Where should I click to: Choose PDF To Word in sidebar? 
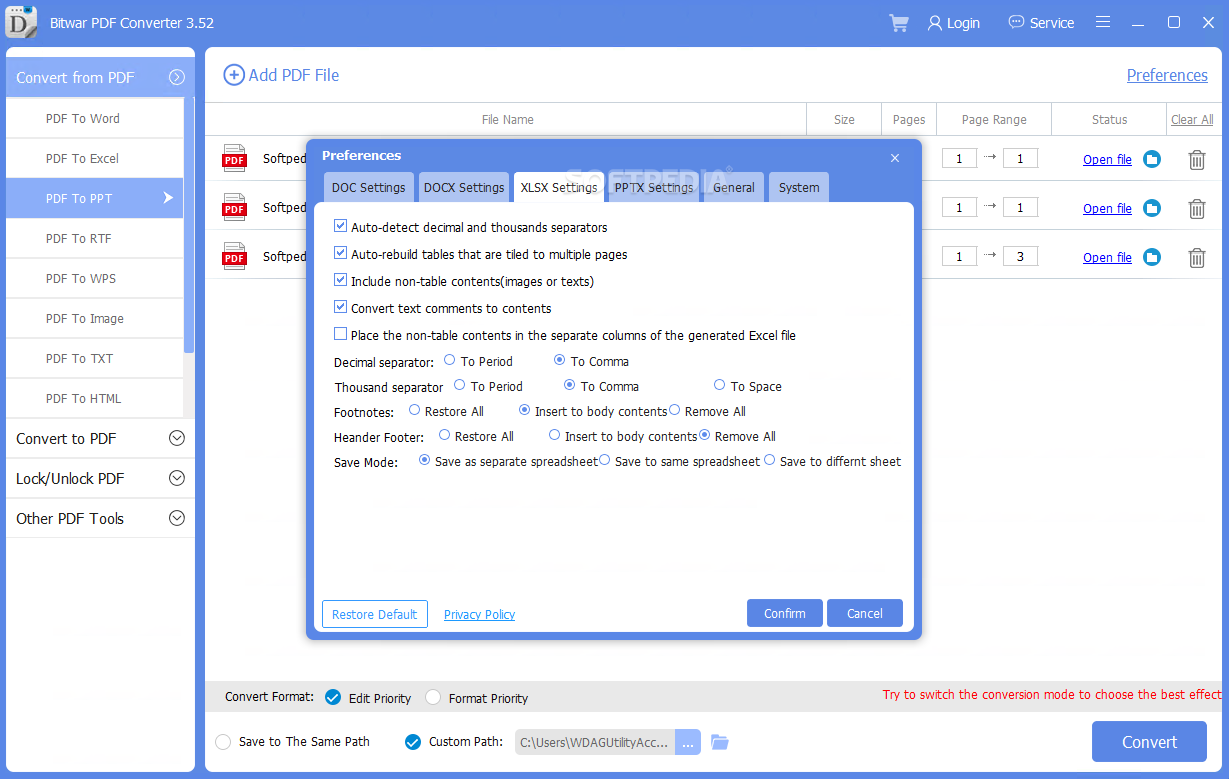(94, 118)
